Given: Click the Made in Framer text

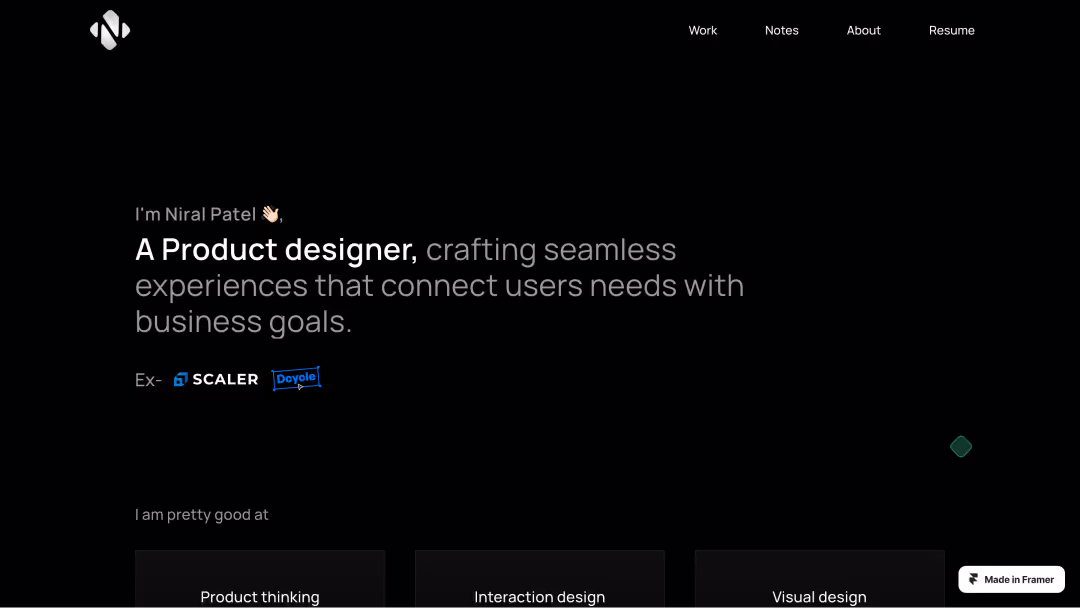Looking at the screenshot, I should [x=1019, y=580].
